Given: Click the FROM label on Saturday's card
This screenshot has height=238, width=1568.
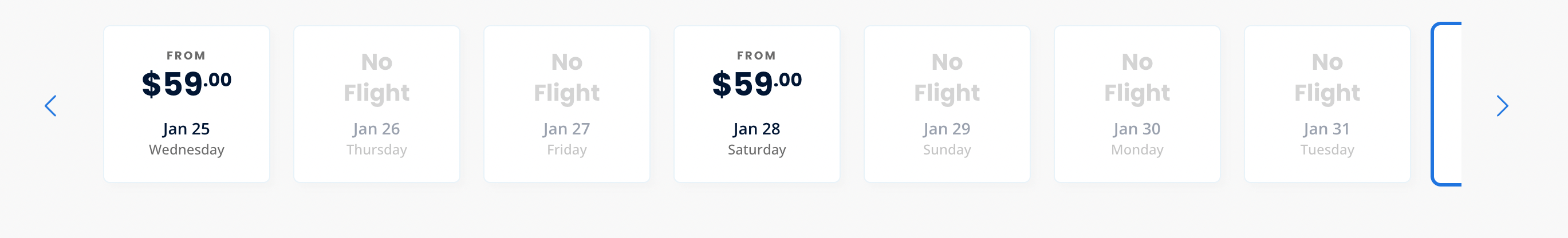Looking at the screenshot, I should tap(757, 55).
